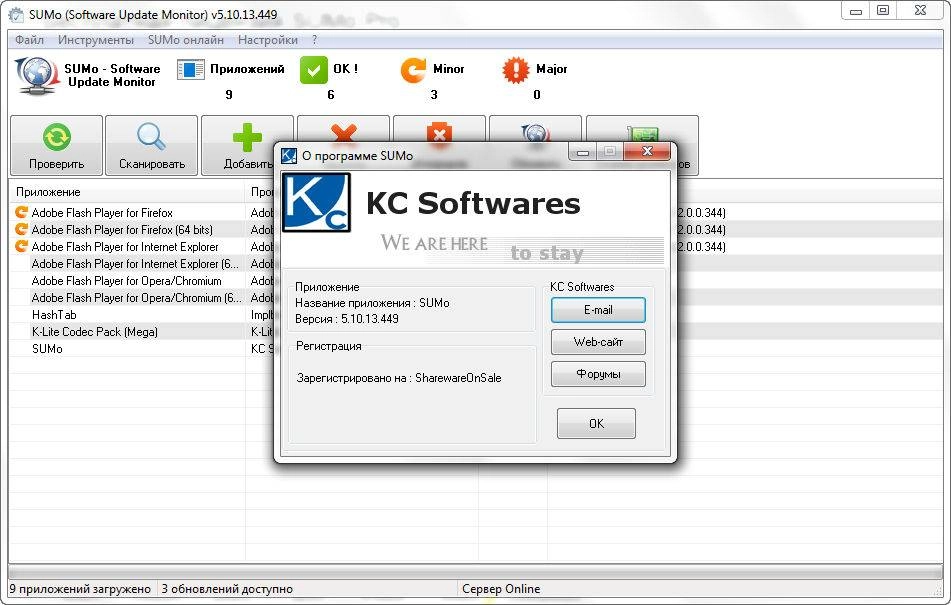Click the '3 обновлений доступно' status text

[x=227, y=589]
